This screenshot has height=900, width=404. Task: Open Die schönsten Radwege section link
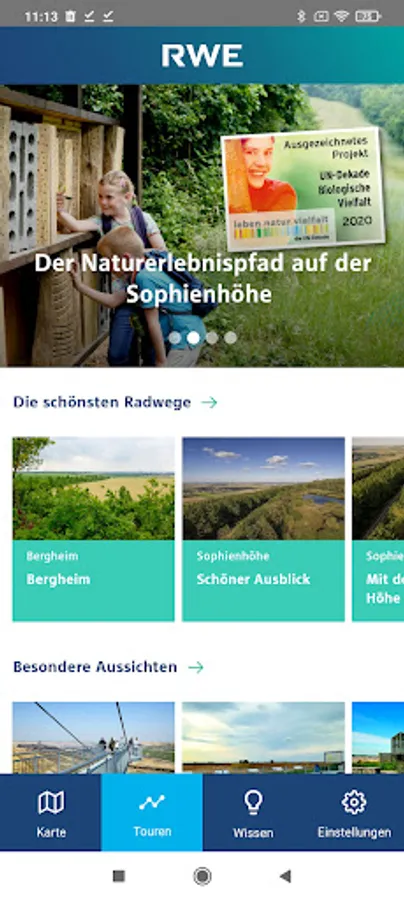tap(102, 402)
